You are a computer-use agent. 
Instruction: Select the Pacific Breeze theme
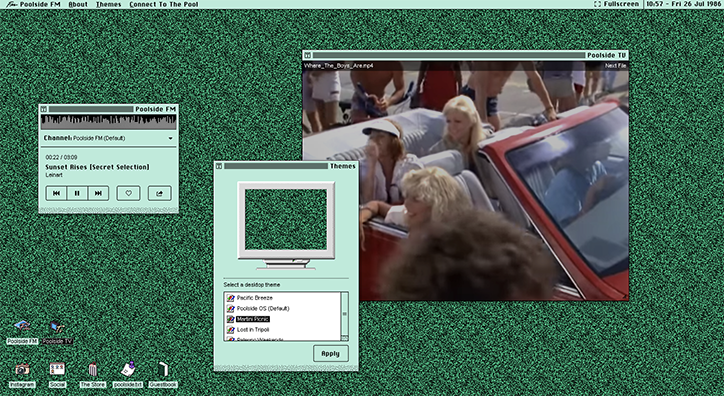tap(255, 298)
